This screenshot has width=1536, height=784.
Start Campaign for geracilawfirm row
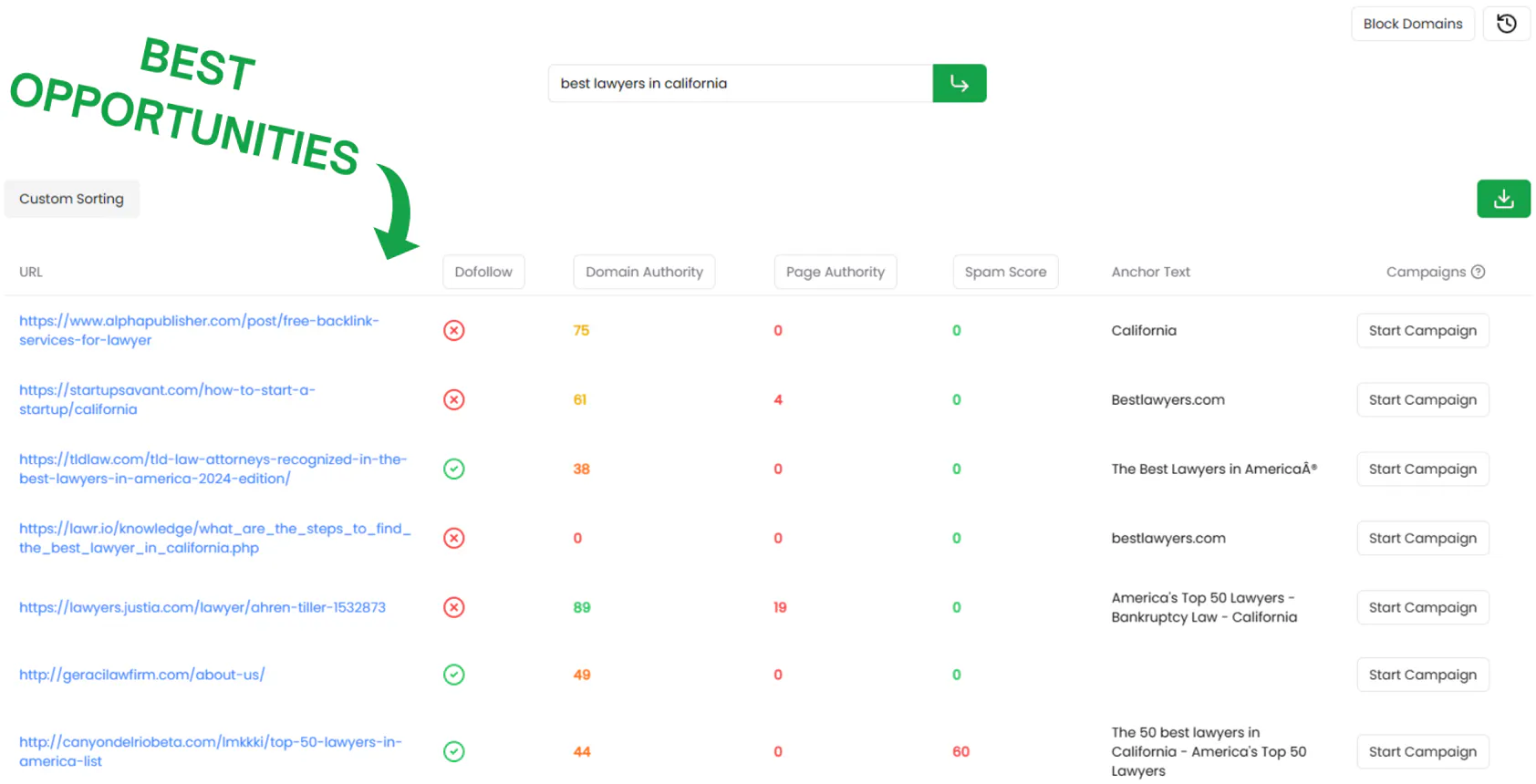[1422, 675]
